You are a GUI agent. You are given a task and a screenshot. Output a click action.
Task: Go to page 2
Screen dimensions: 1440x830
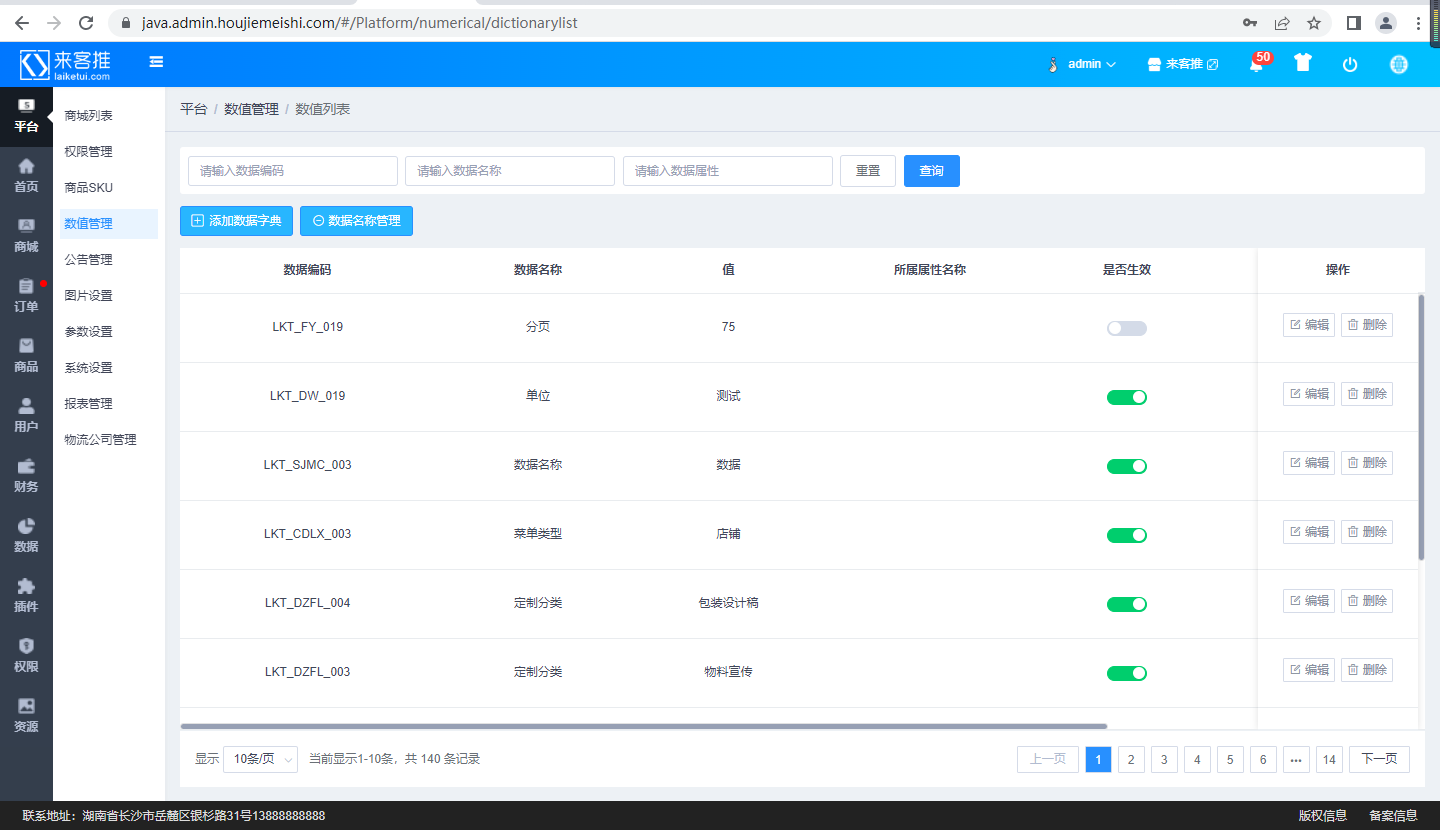coord(1131,759)
